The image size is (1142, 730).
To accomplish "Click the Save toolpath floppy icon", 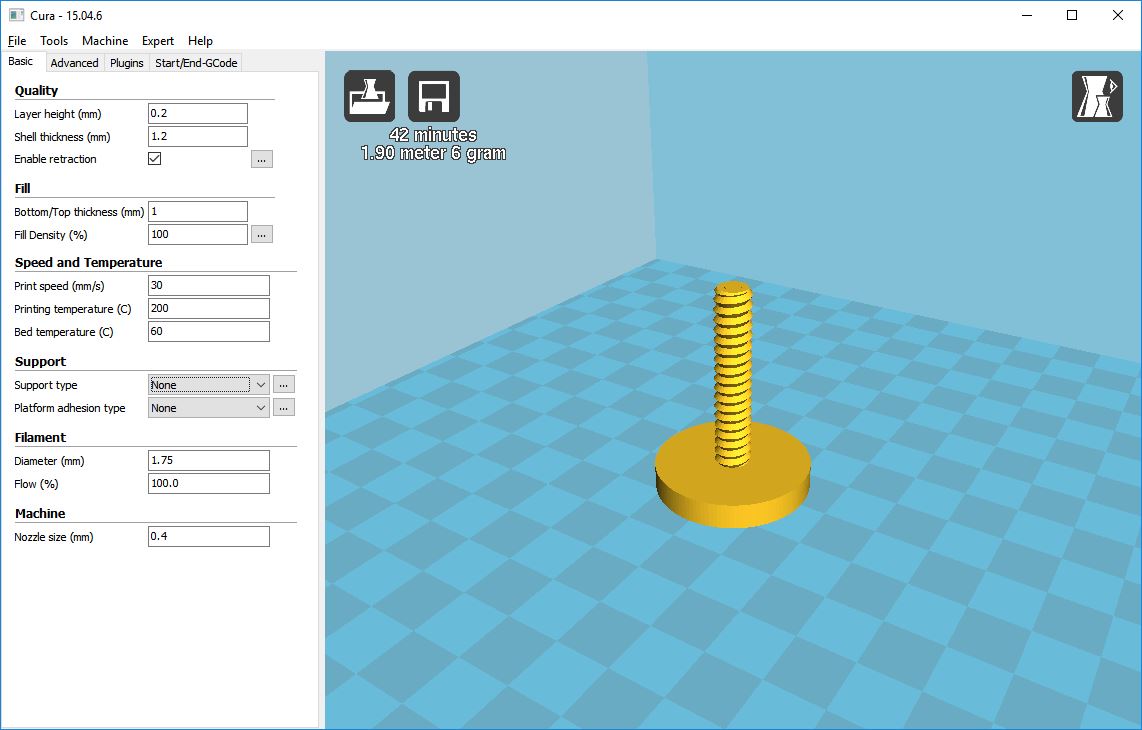I will [434, 96].
